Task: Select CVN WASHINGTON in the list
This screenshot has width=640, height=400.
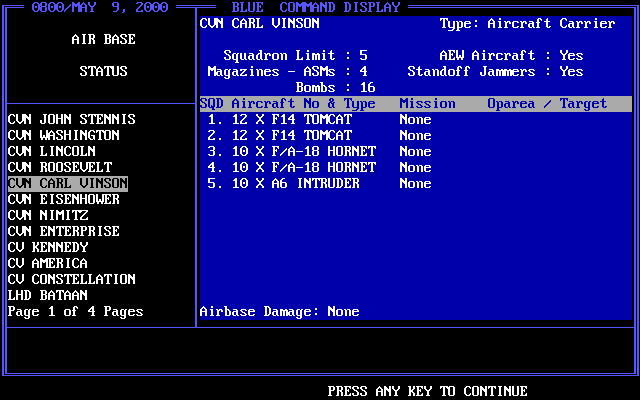Action: pos(64,135)
